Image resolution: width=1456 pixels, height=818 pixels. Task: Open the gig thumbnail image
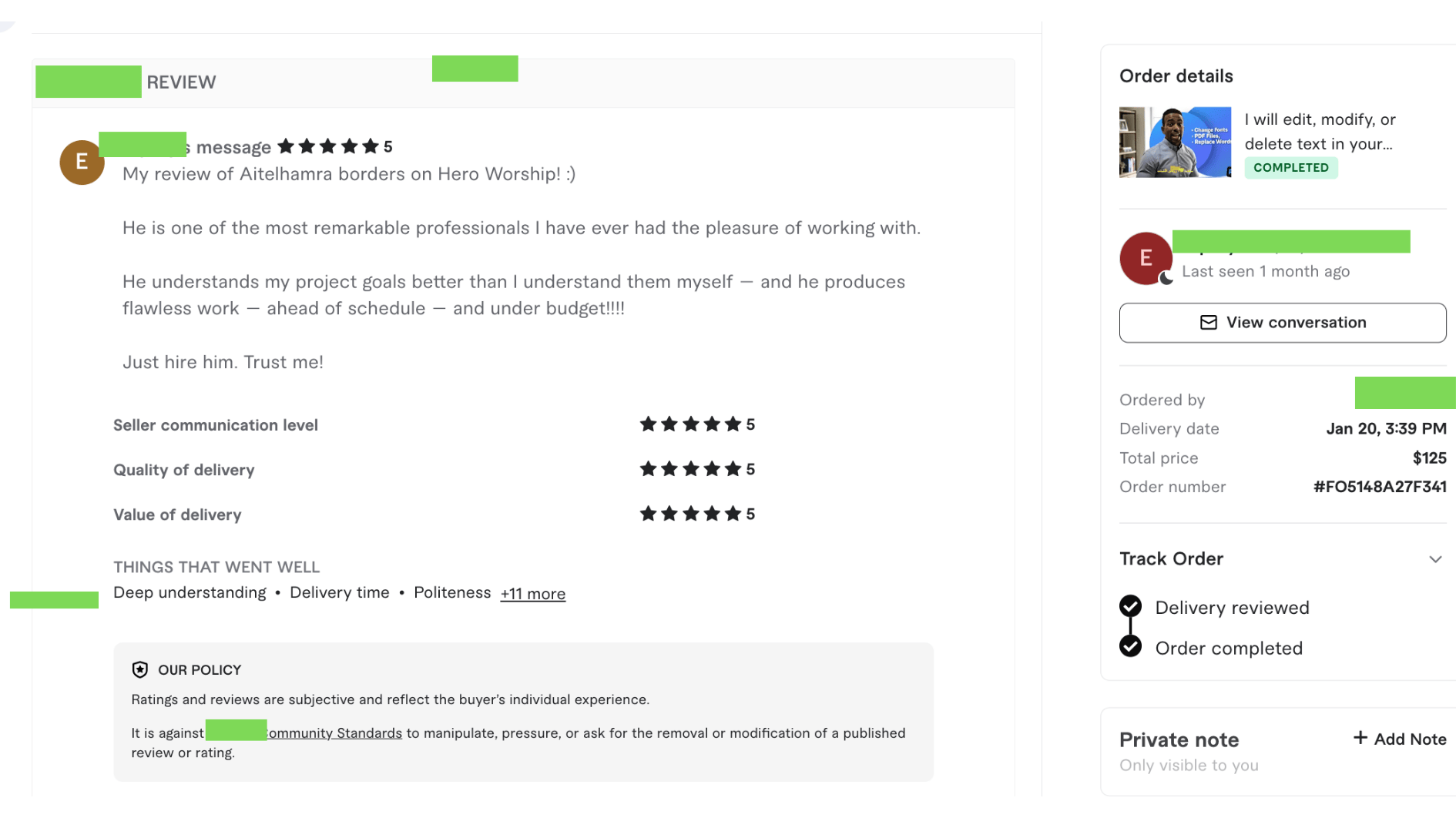tap(1174, 142)
